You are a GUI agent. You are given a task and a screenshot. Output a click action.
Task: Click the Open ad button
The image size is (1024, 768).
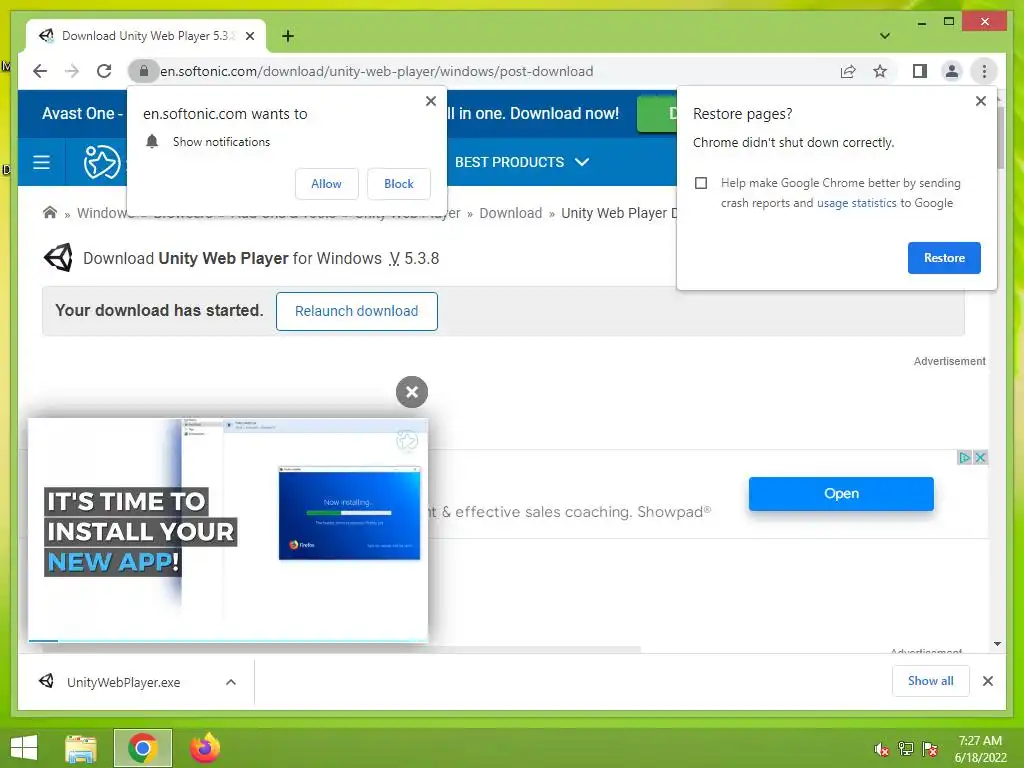click(841, 494)
